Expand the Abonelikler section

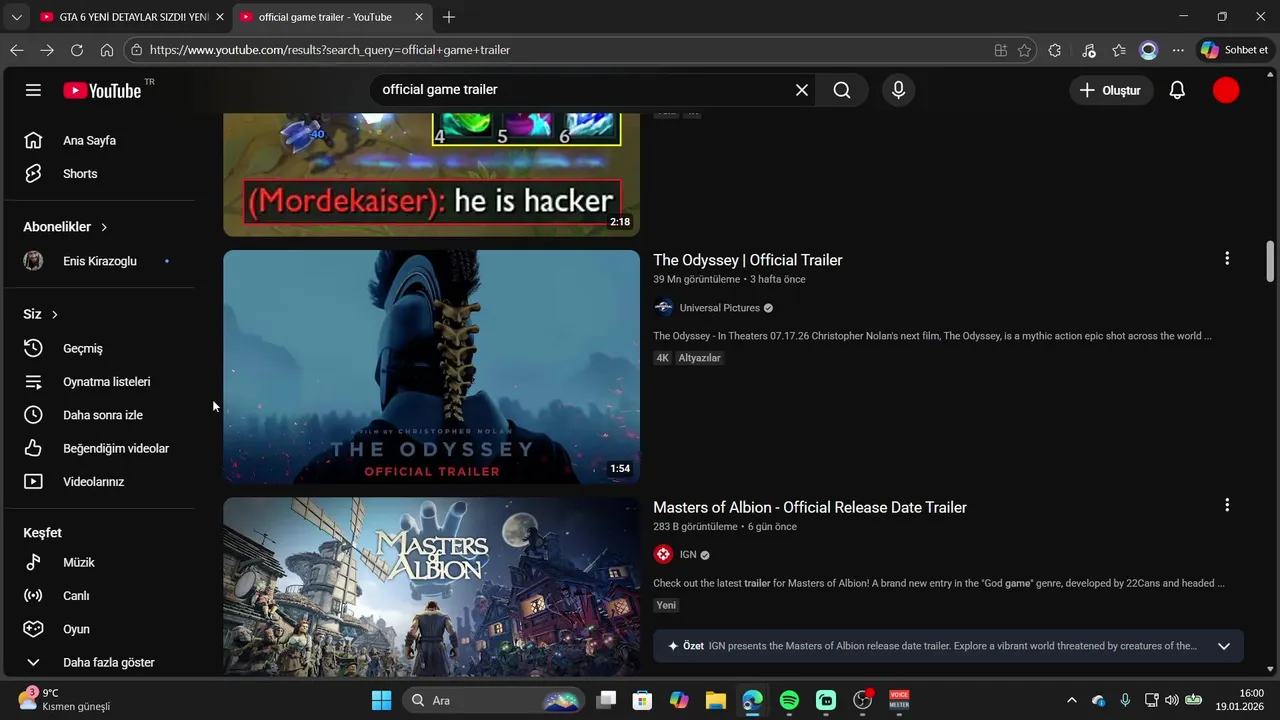pyautogui.click(x=65, y=227)
